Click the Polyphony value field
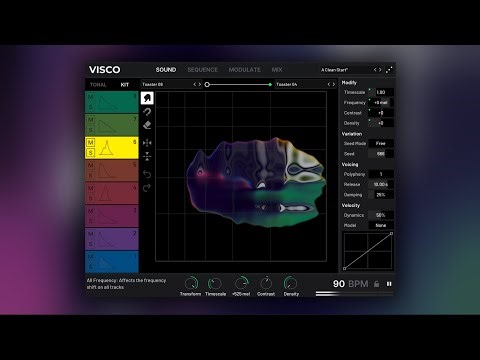Image resolution: width=480 pixels, height=360 pixels. point(381,174)
